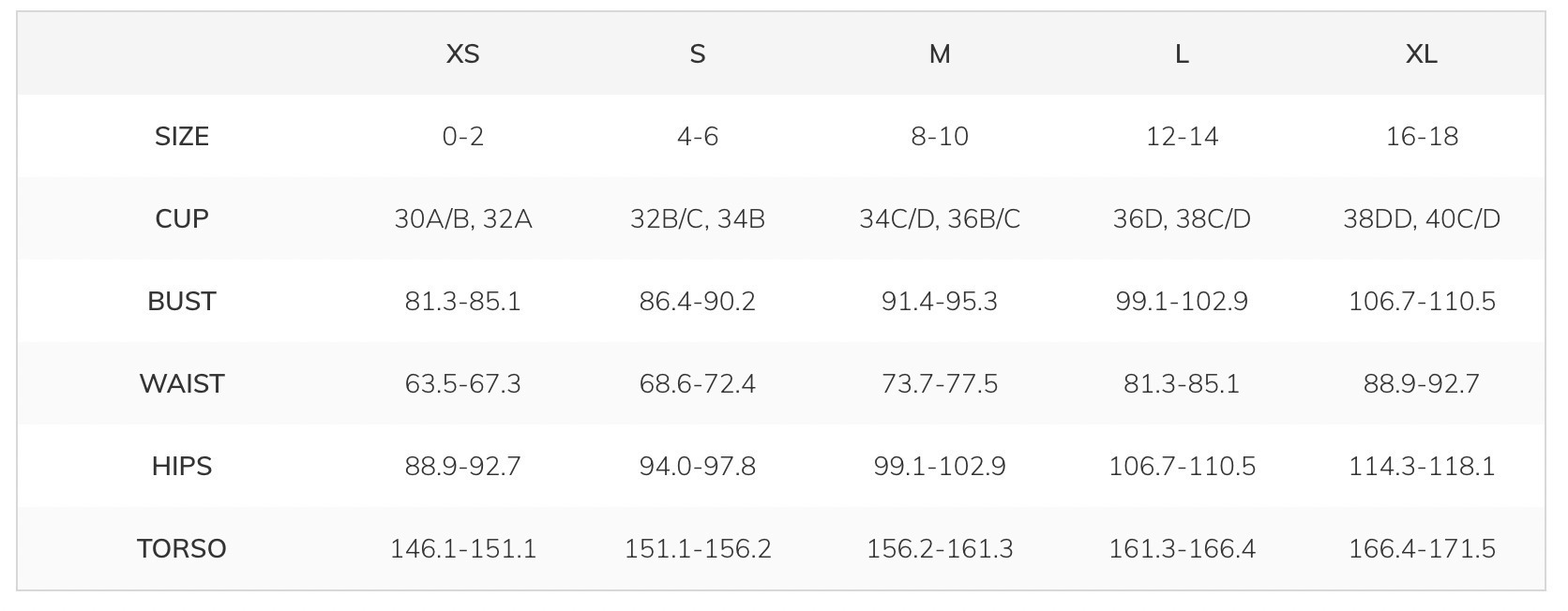Select the waist cell reading 88.9-92.7

pos(1421,384)
